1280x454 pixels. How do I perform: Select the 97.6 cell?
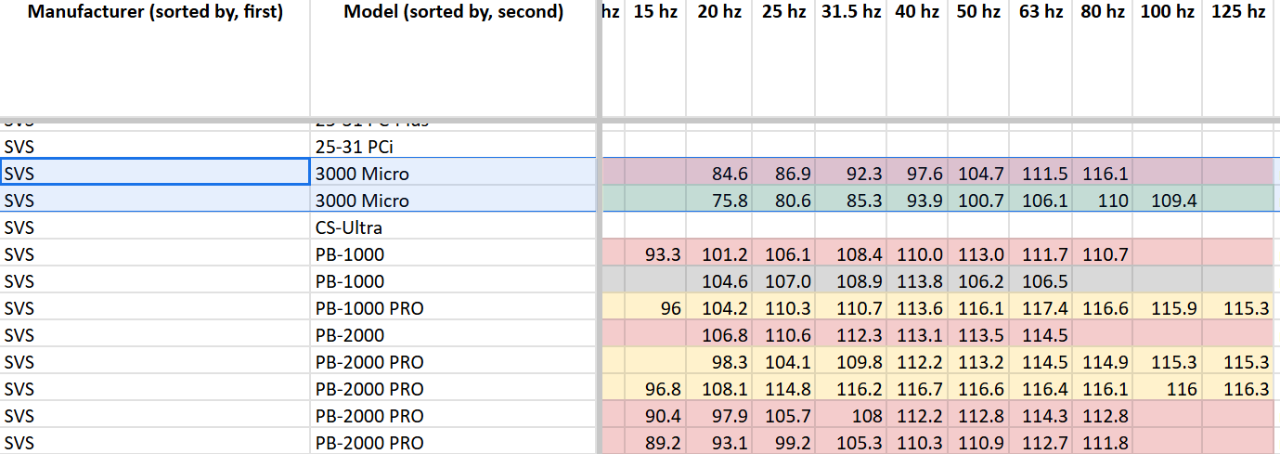click(x=917, y=173)
